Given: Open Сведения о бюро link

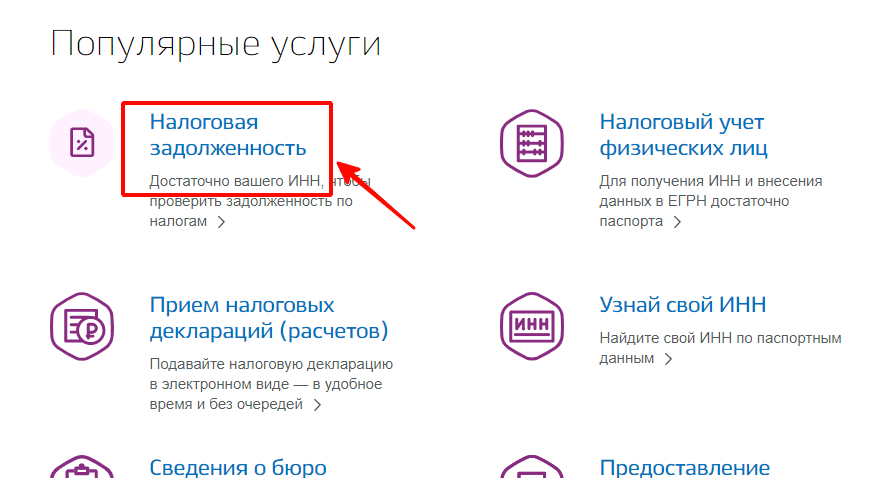Looking at the screenshot, I should pos(238,467).
